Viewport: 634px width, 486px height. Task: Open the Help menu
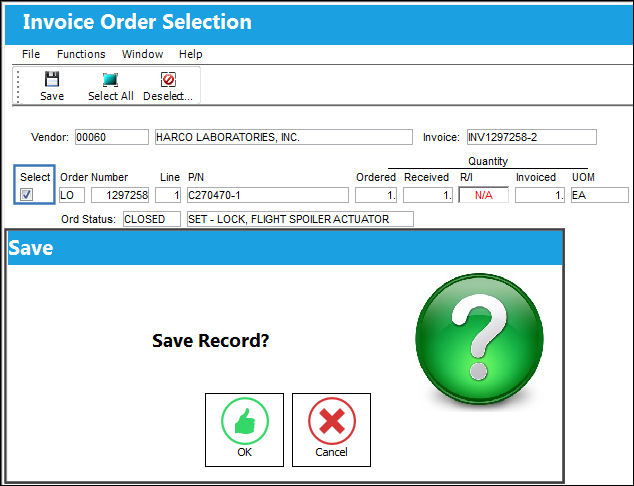tap(190, 54)
